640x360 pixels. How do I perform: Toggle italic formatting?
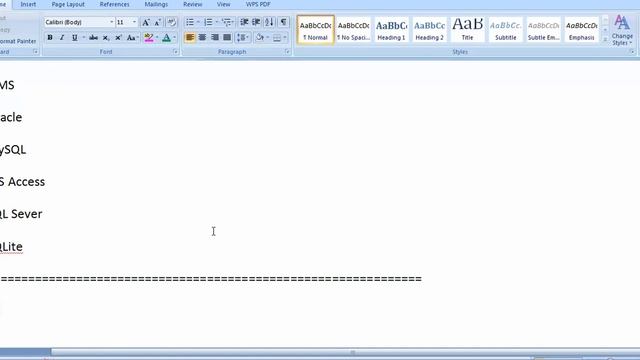point(62,38)
